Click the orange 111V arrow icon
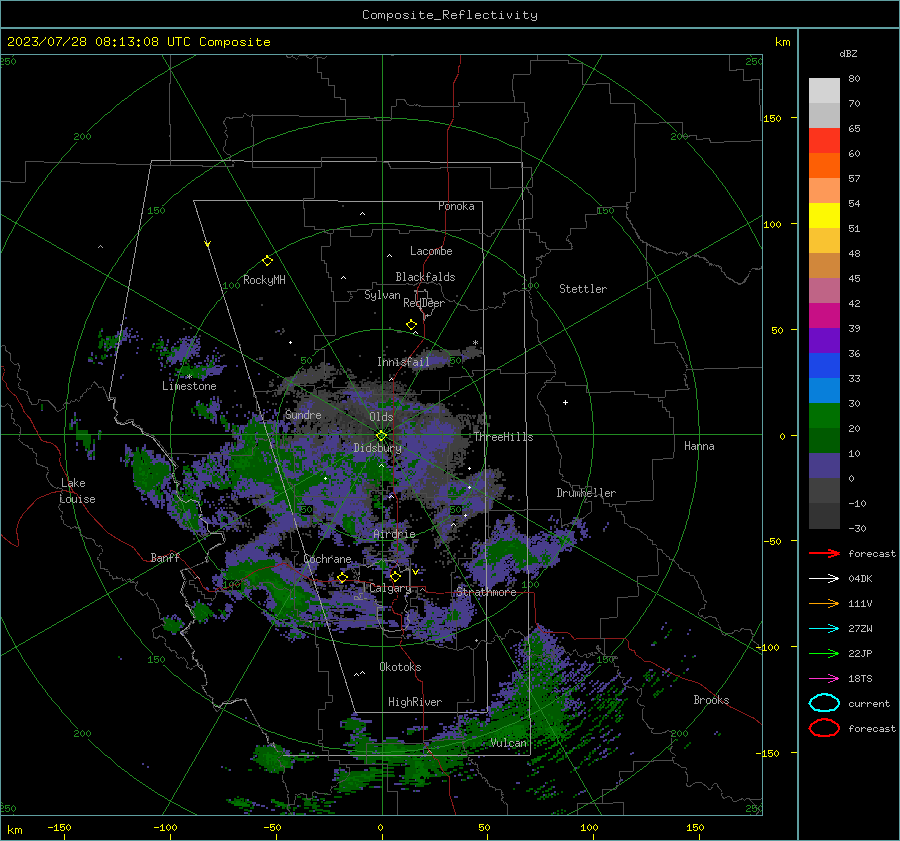Image resolution: width=900 pixels, height=841 pixels. click(x=824, y=603)
